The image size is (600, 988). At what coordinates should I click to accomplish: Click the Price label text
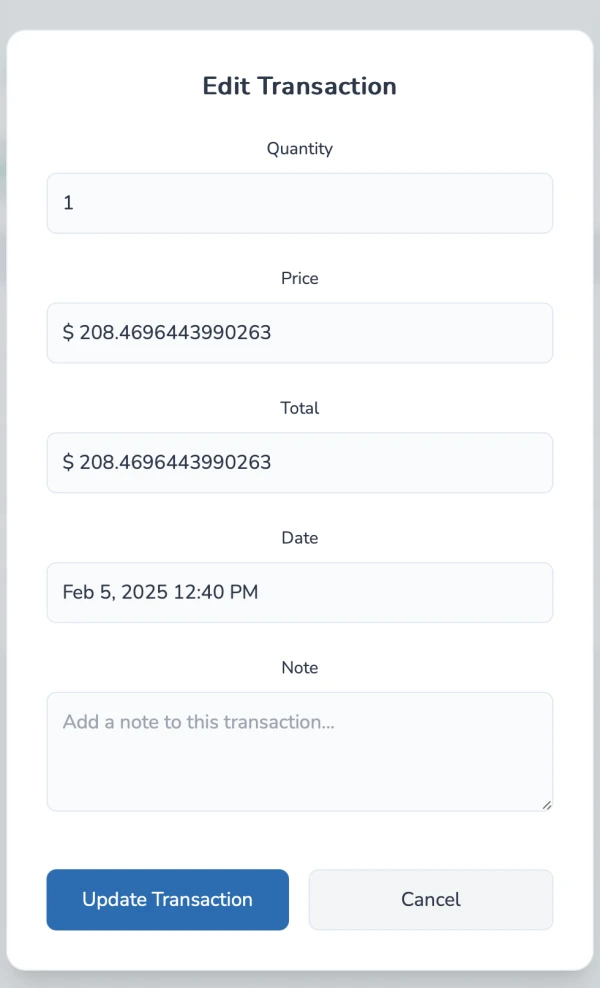coord(300,278)
